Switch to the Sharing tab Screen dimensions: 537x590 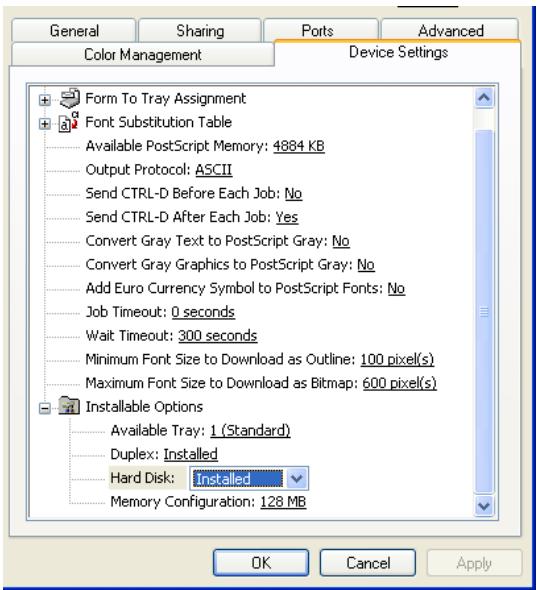click(200, 30)
